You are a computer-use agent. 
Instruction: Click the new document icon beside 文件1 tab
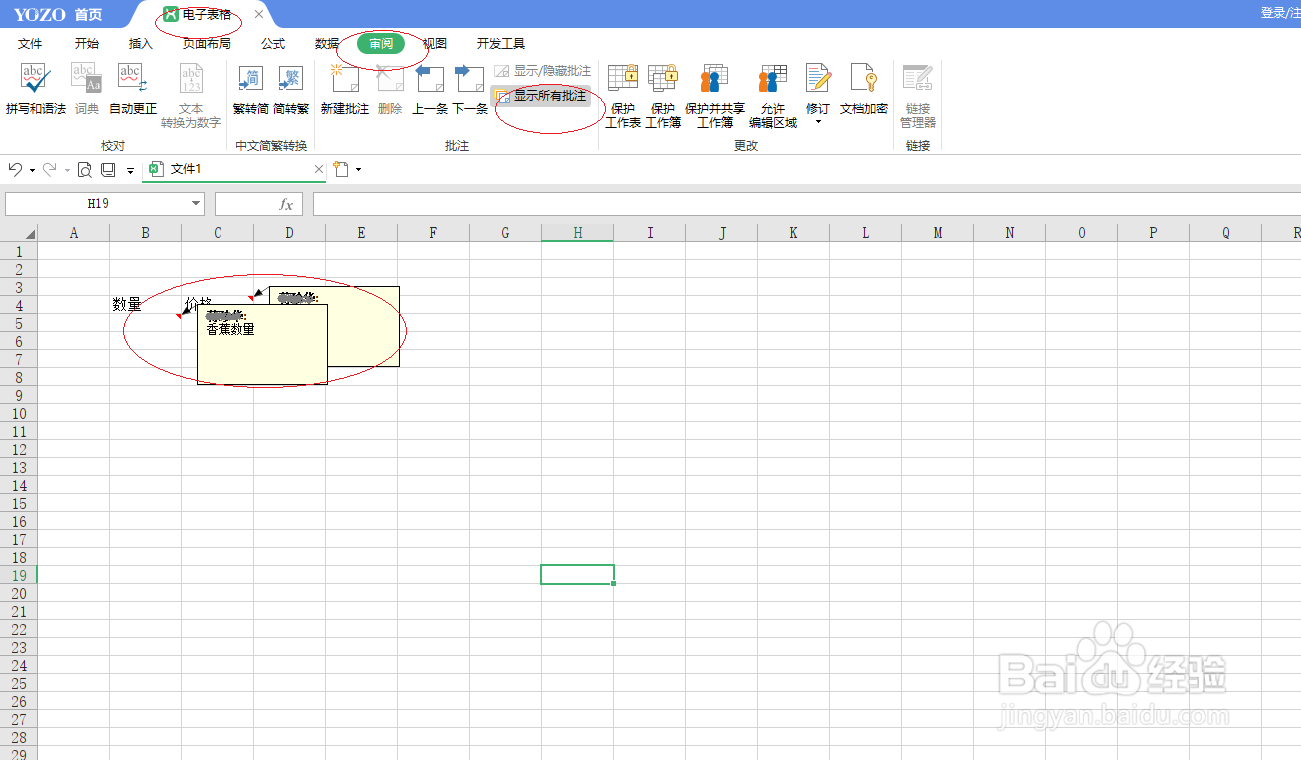341,170
